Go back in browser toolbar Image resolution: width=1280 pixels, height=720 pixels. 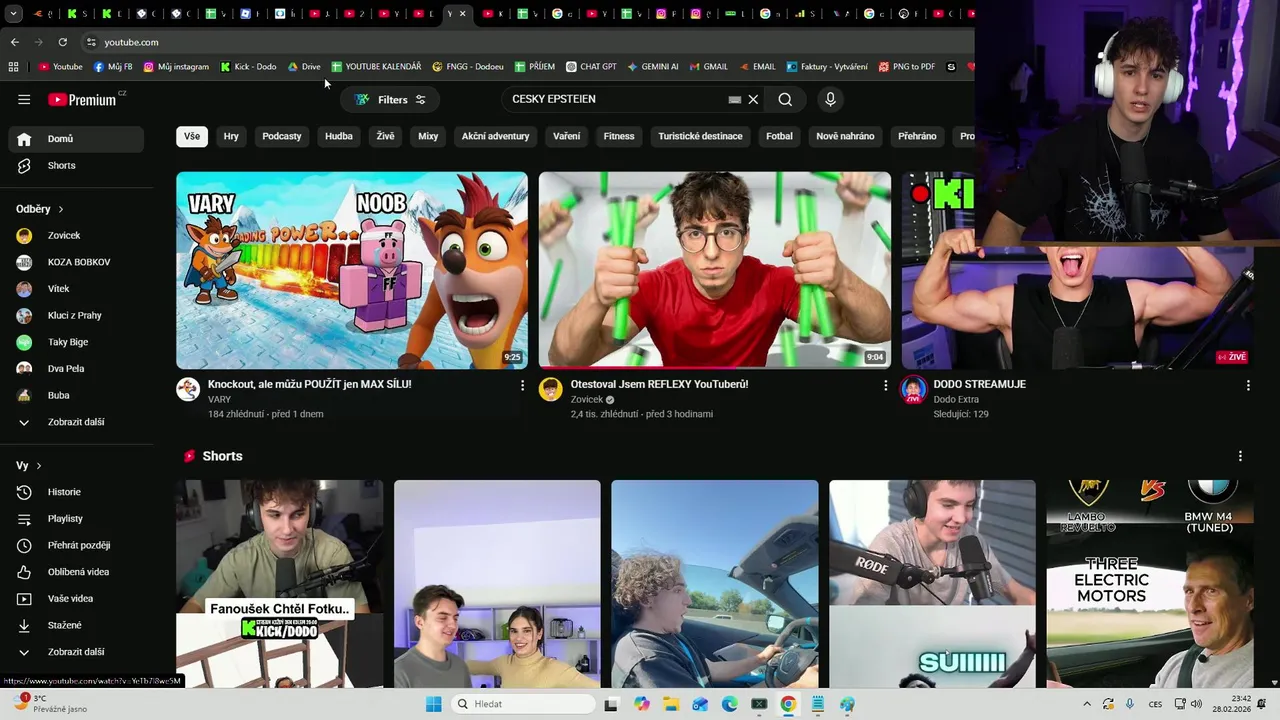click(x=15, y=42)
